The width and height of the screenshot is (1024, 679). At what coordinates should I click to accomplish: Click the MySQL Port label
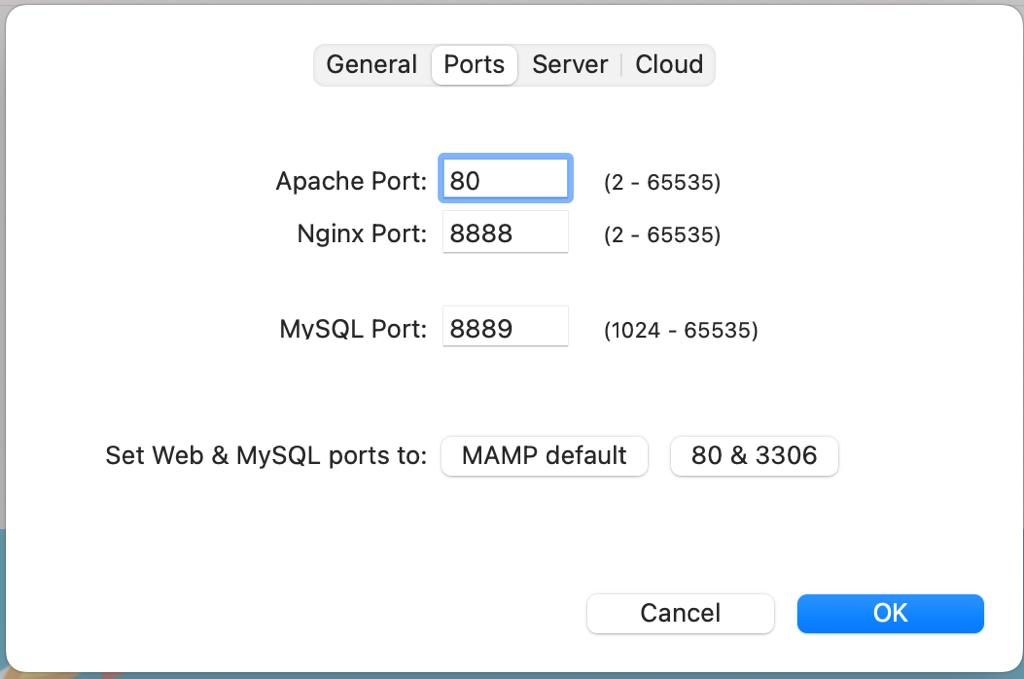[353, 328]
